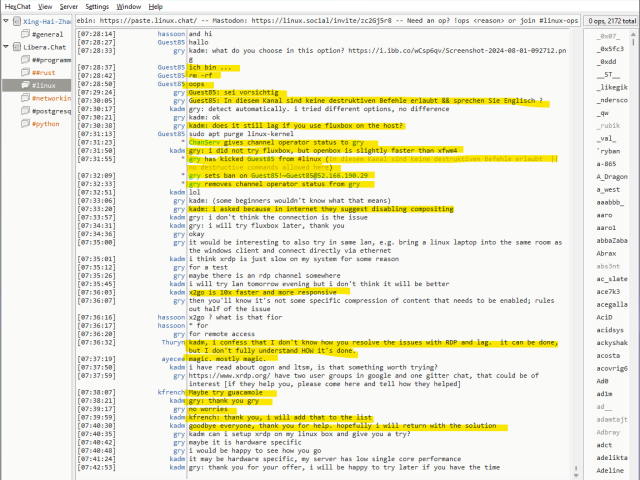Select user ac_slate in the user list
640x480 pixels.
[x=612, y=279]
